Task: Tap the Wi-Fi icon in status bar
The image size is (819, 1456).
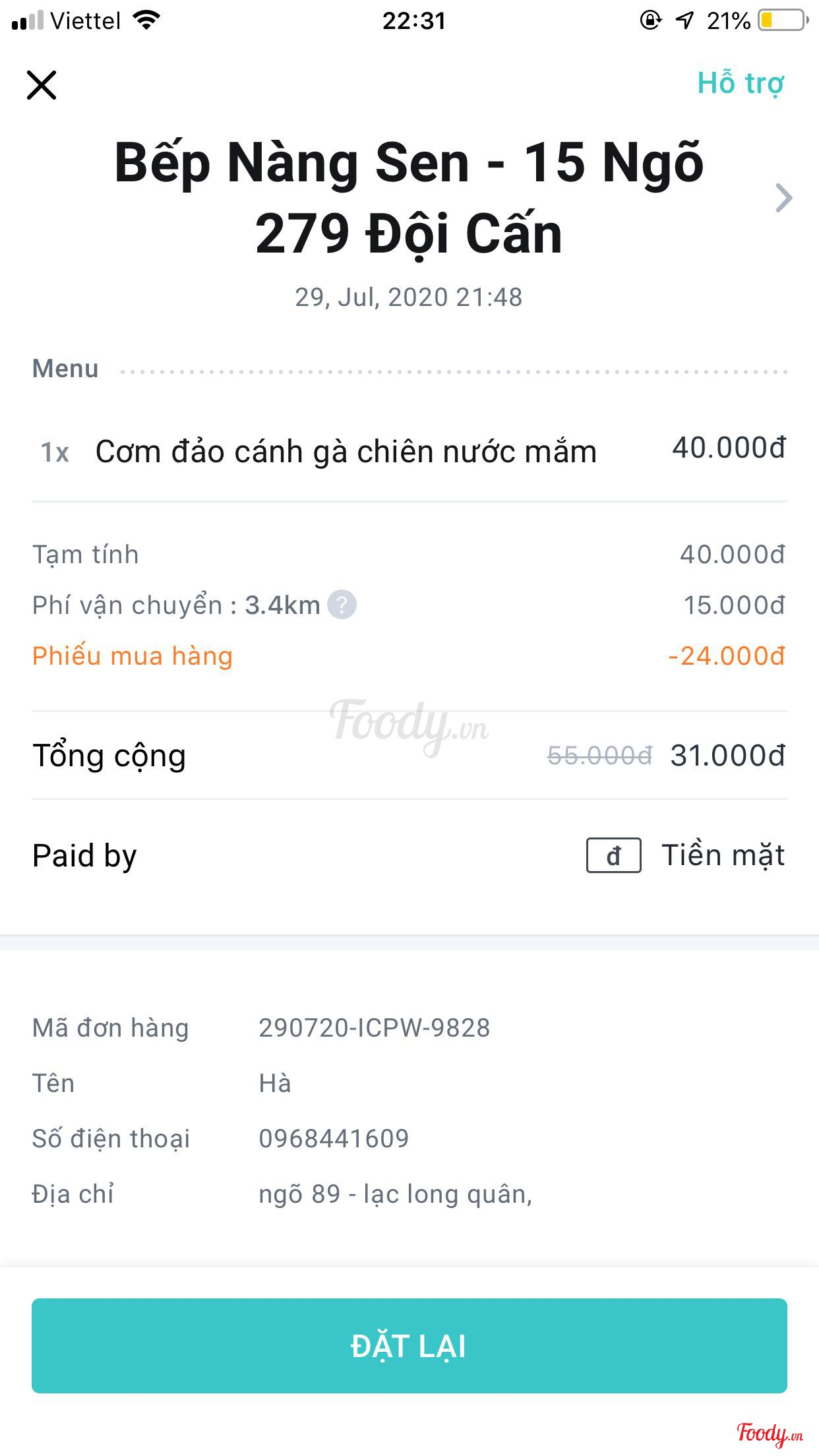Action: click(x=146, y=20)
